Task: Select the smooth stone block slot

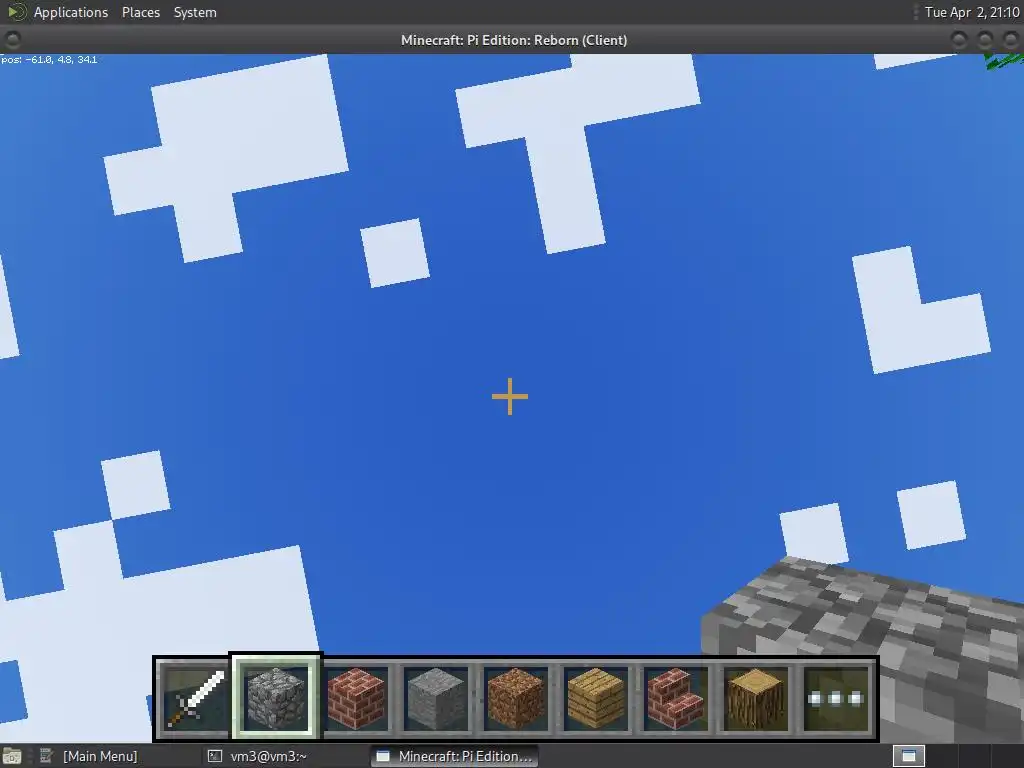Action: tap(436, 699)
